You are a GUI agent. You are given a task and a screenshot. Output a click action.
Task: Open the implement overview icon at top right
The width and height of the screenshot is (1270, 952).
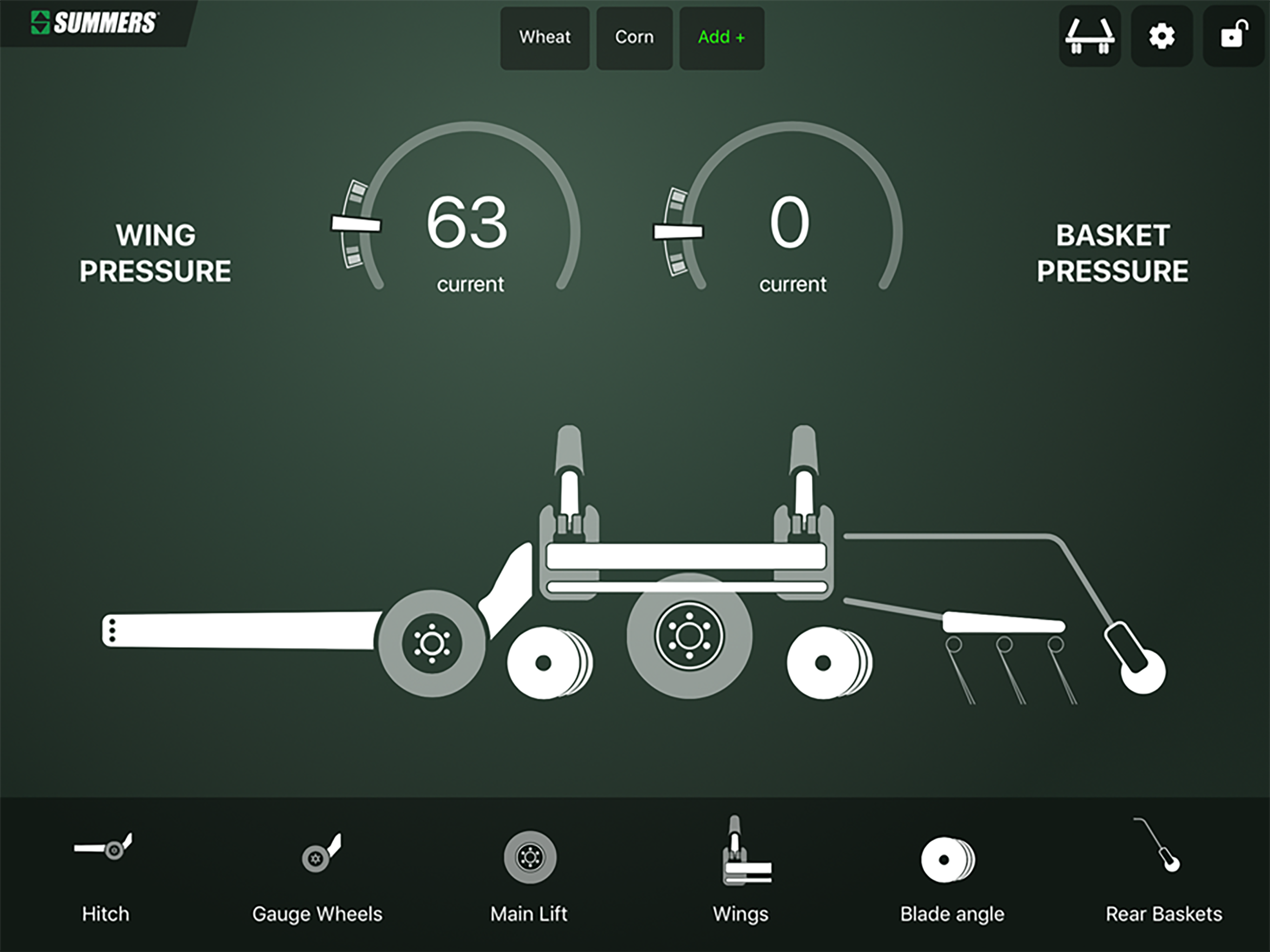[1090, 37]
